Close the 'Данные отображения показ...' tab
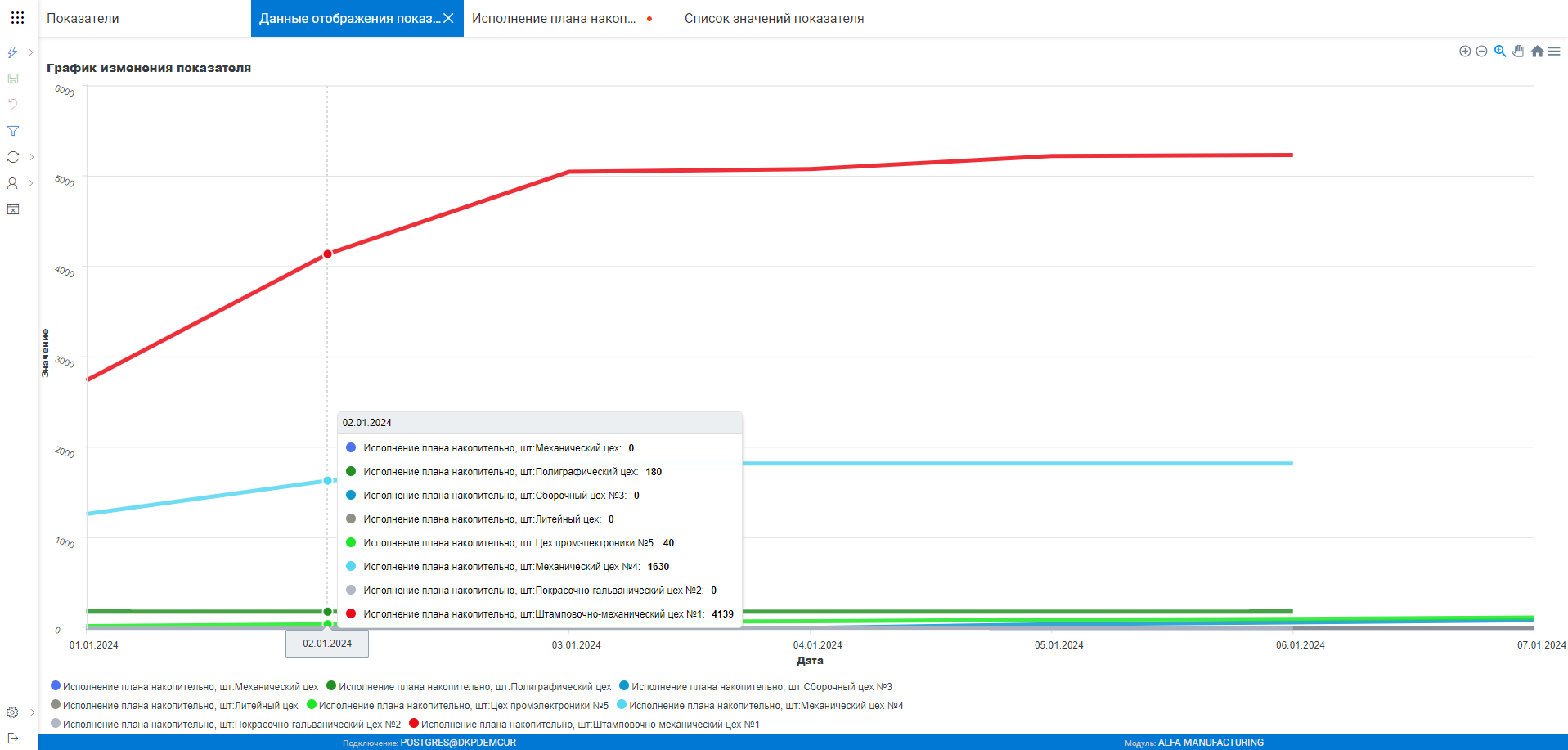The width and height of the screenshot is (1568, 750). 448,18
